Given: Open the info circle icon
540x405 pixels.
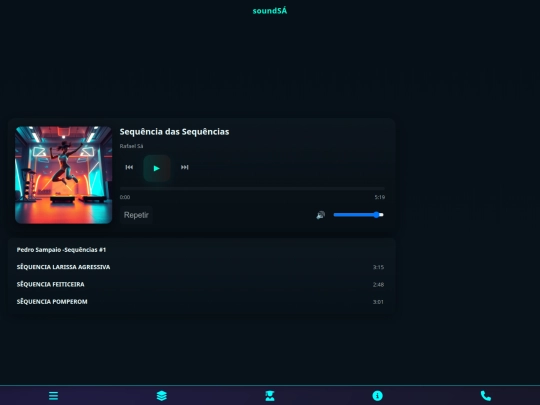Looking at the screenshot, I should (377, 396).
